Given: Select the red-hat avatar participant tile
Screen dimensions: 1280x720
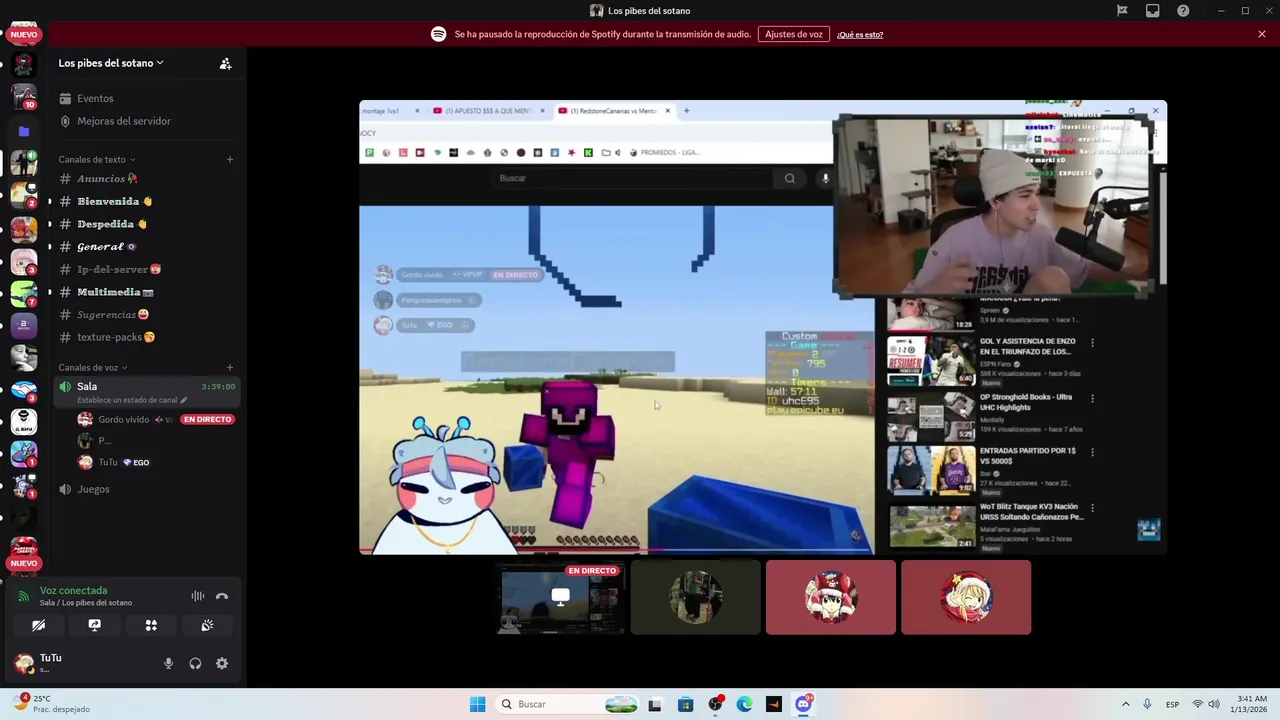Looking at the screenshot, I should (831, 597).
